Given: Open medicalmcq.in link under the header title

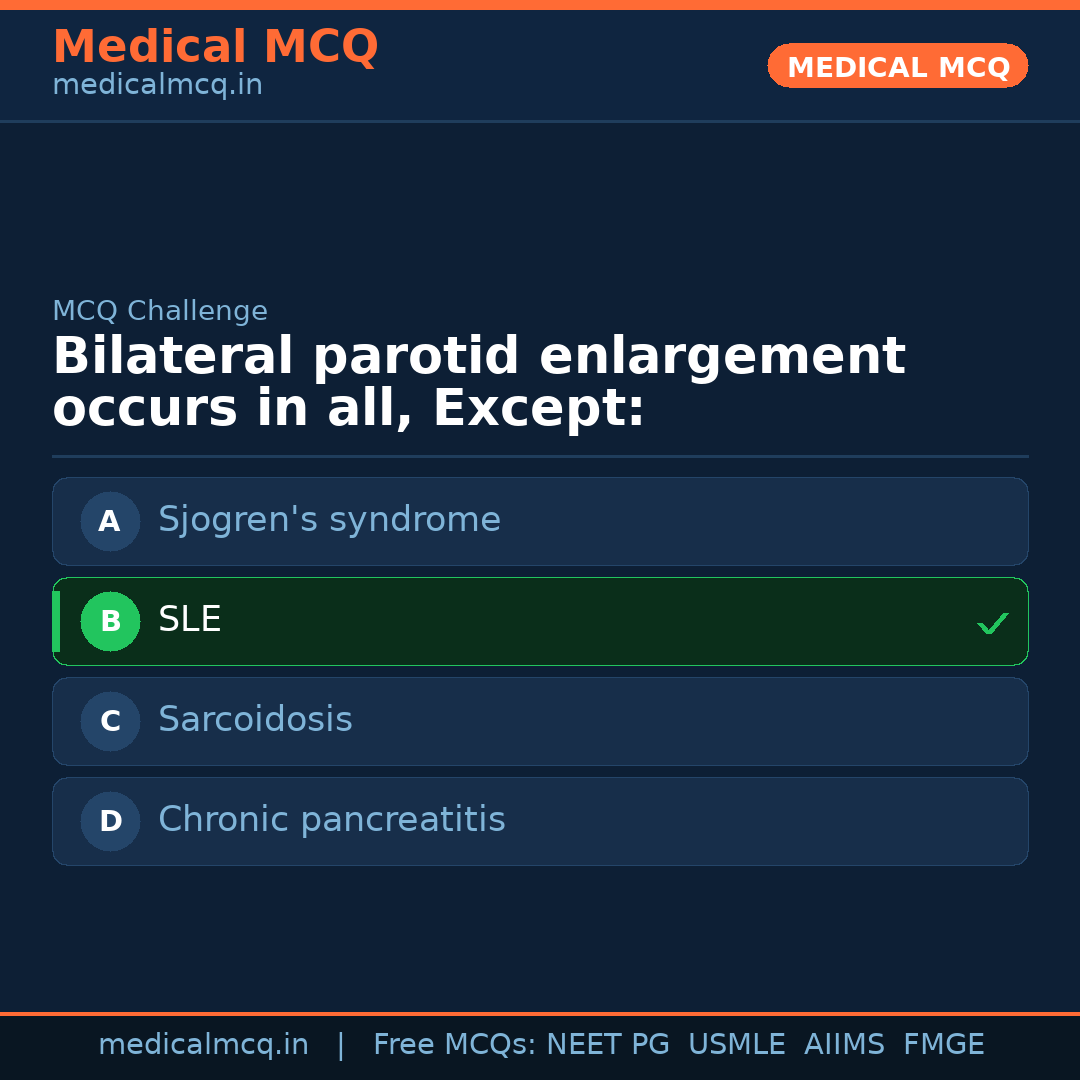Looking at the screenshot, I should tap(157, 86).
